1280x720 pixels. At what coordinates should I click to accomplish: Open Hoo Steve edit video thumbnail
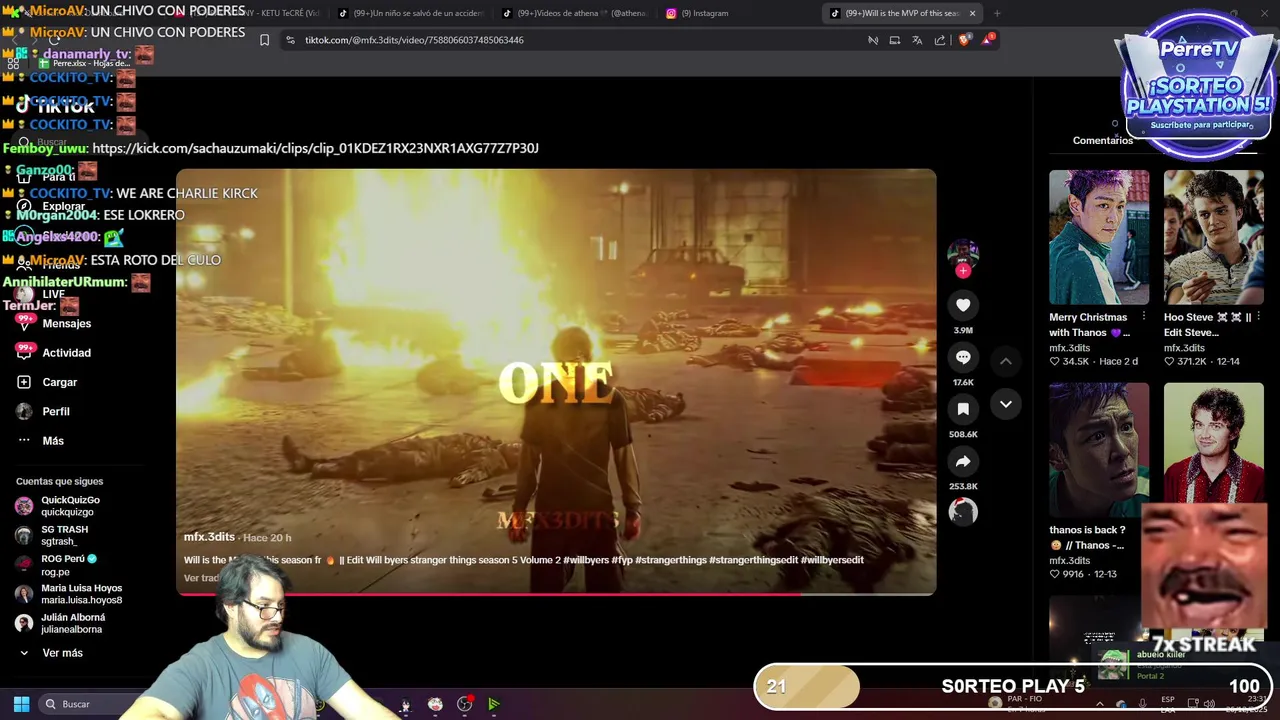[1214, 237]
